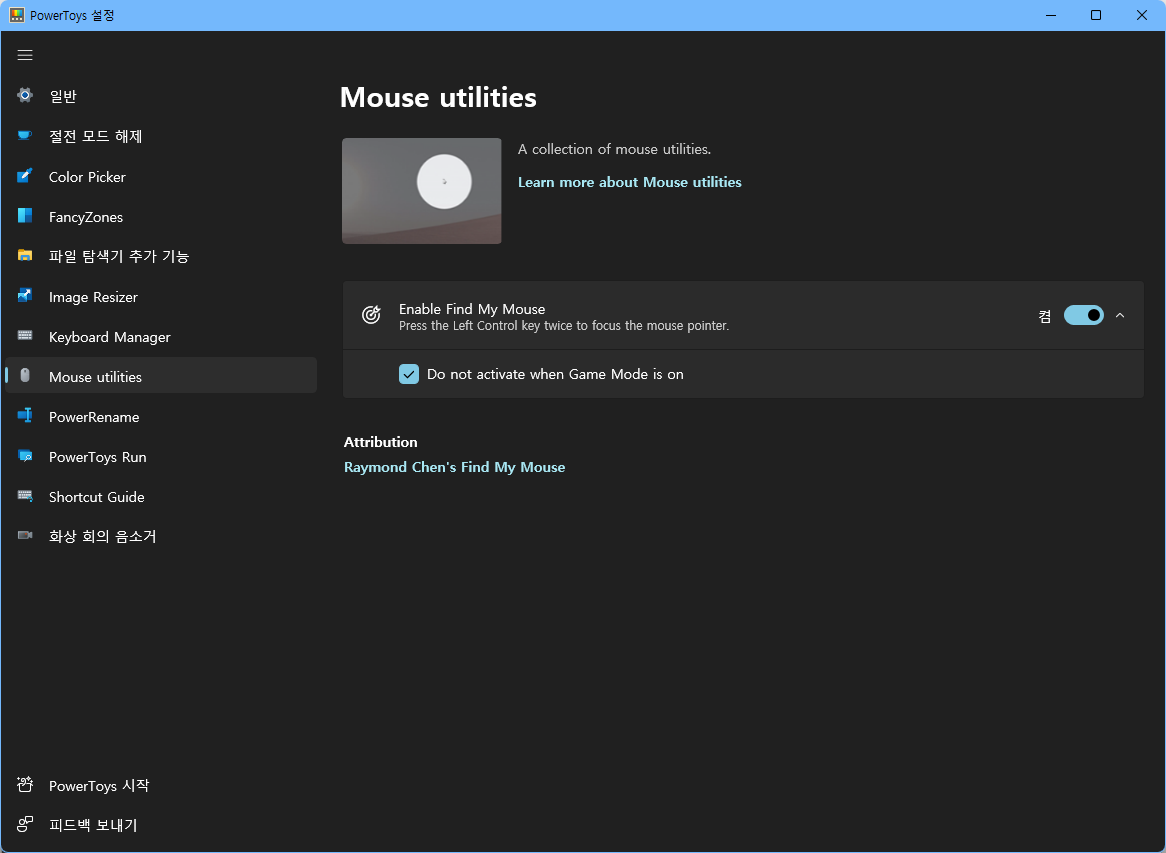Open the hamburger navigation menu

[25, 55]
